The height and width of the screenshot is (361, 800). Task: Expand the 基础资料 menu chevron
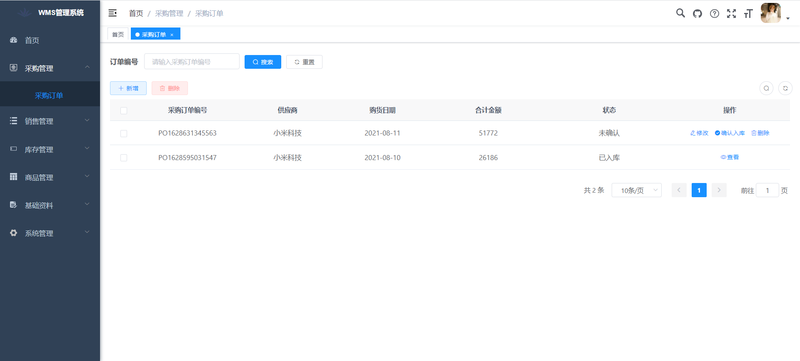87,205
